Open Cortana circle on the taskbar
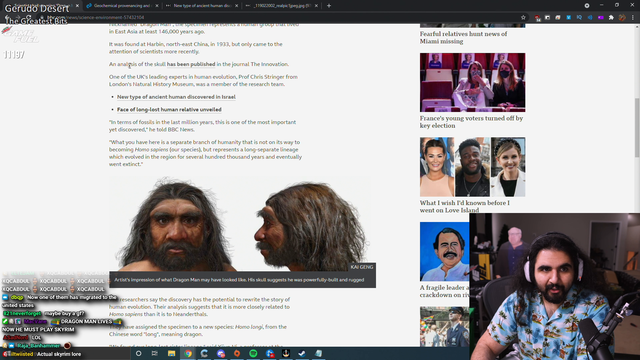 138,353
